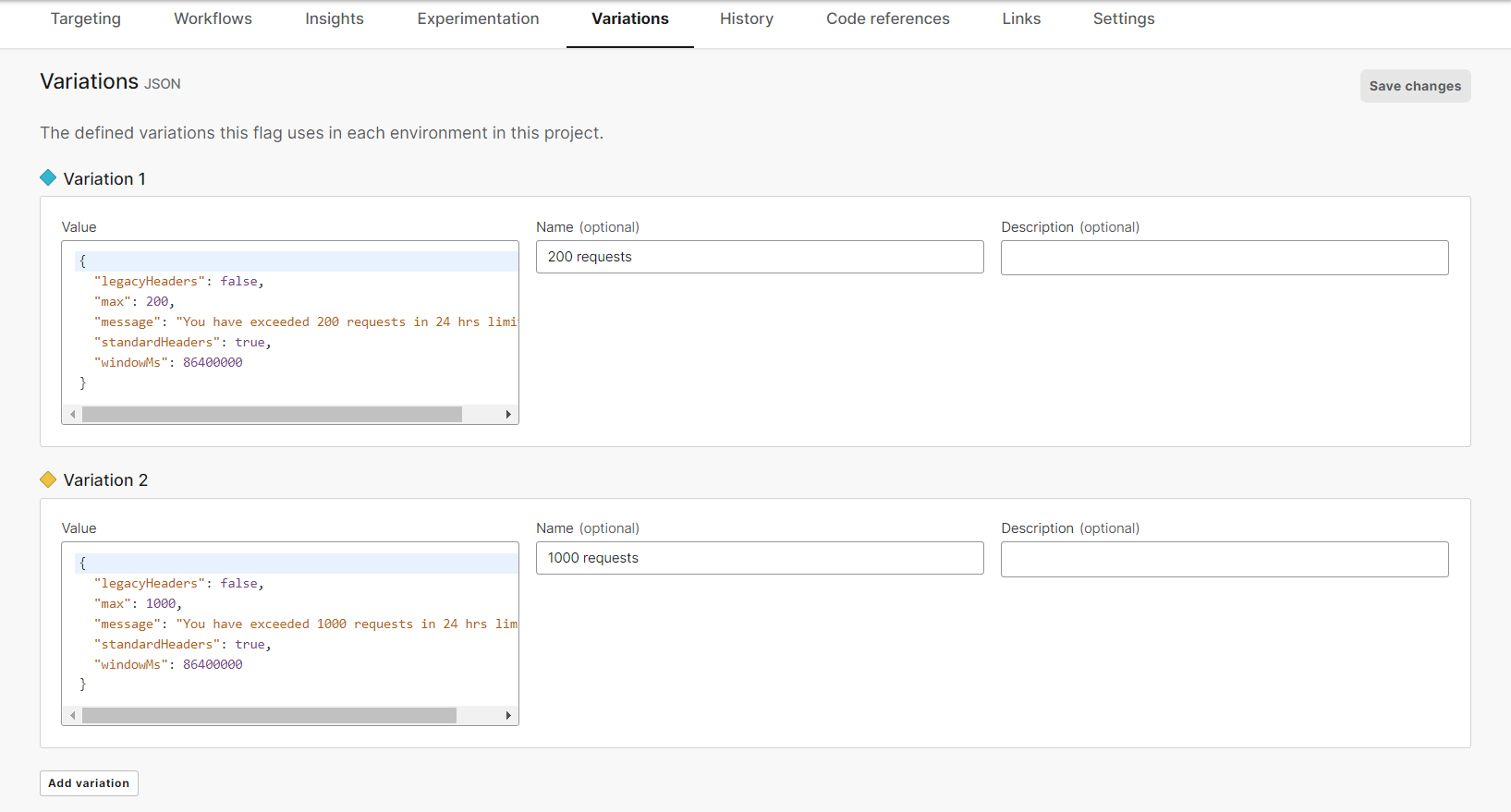This screenshot has height=812, width=1511.
Task: Click the "message" line in Variation 2
Action: 305,624
